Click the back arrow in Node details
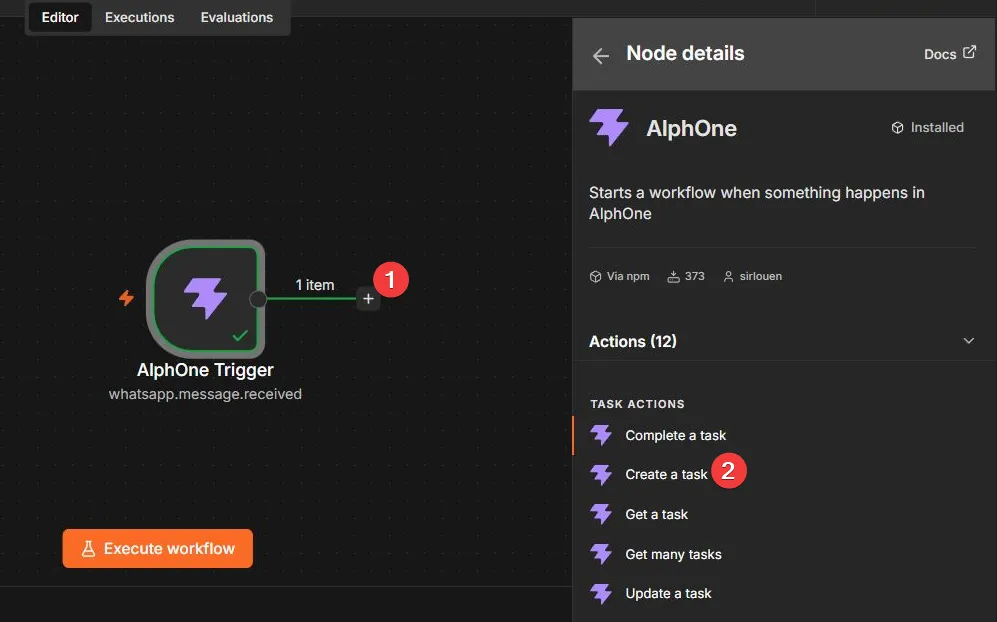 pos(601,55)
